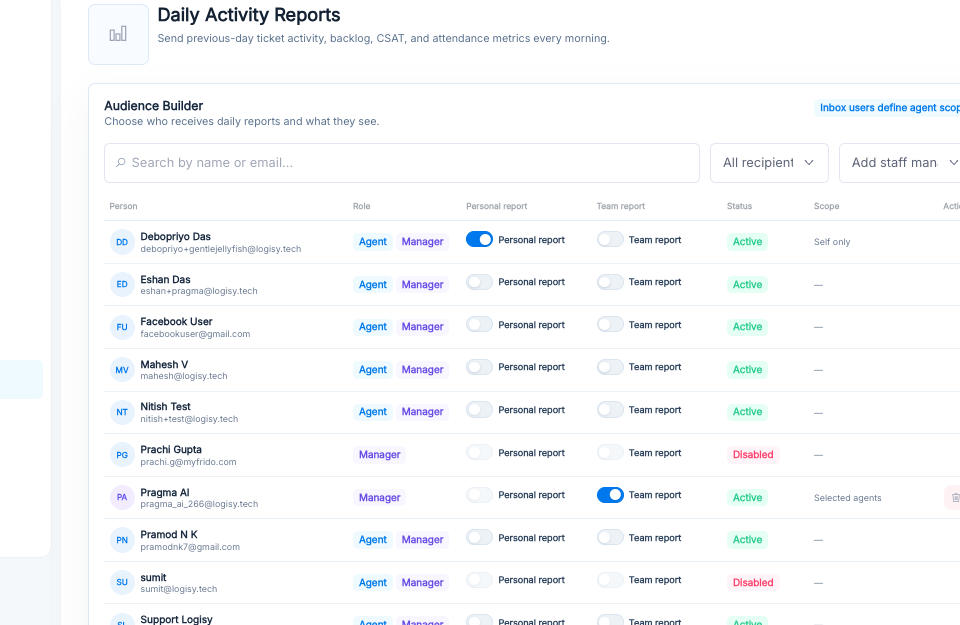Viewport: 960px width, 625px height.
Task: Click the Manager role tag for Prachi Gupta
Action: [380, 455]
